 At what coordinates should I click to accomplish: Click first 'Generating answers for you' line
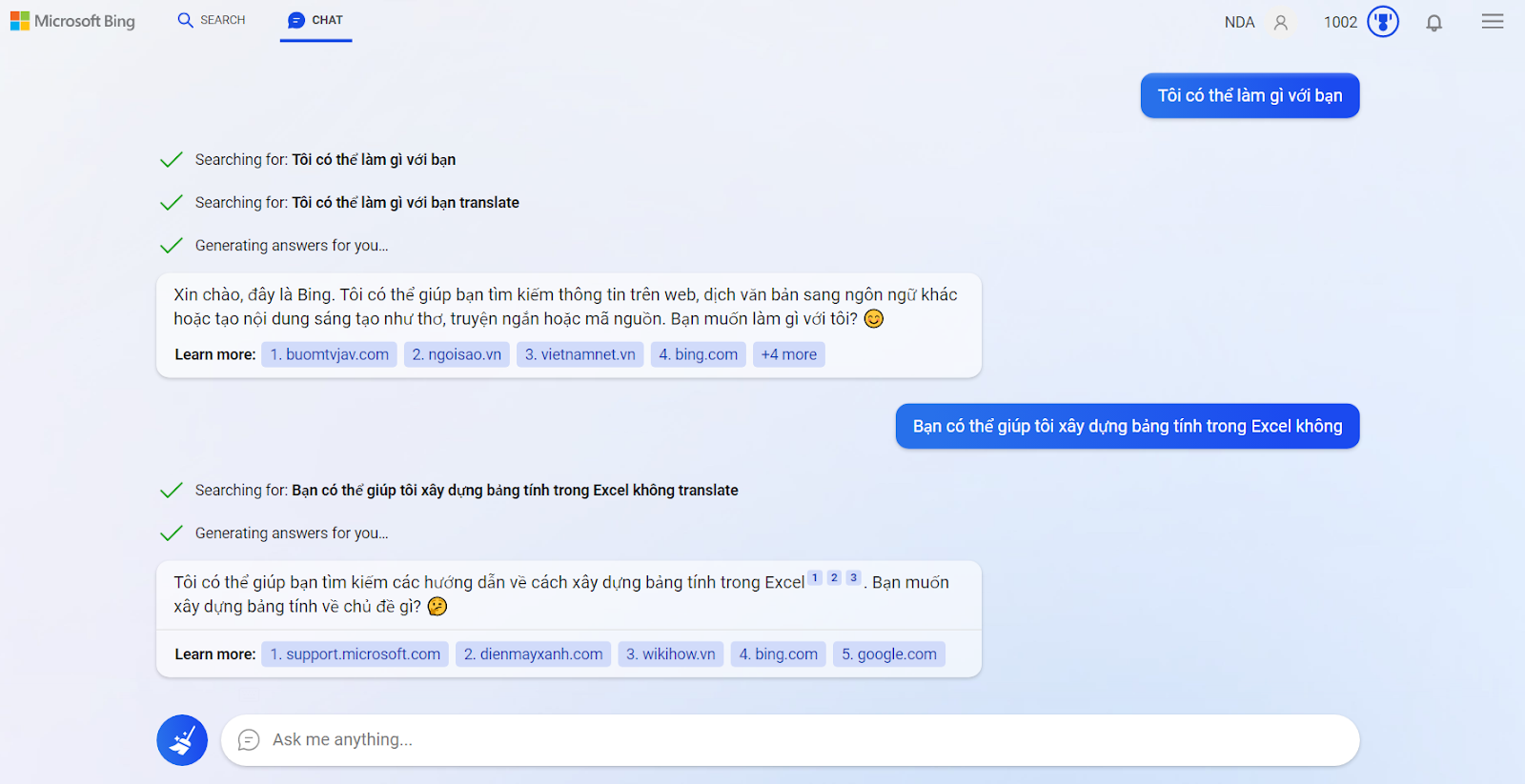(x=292, y=246)
